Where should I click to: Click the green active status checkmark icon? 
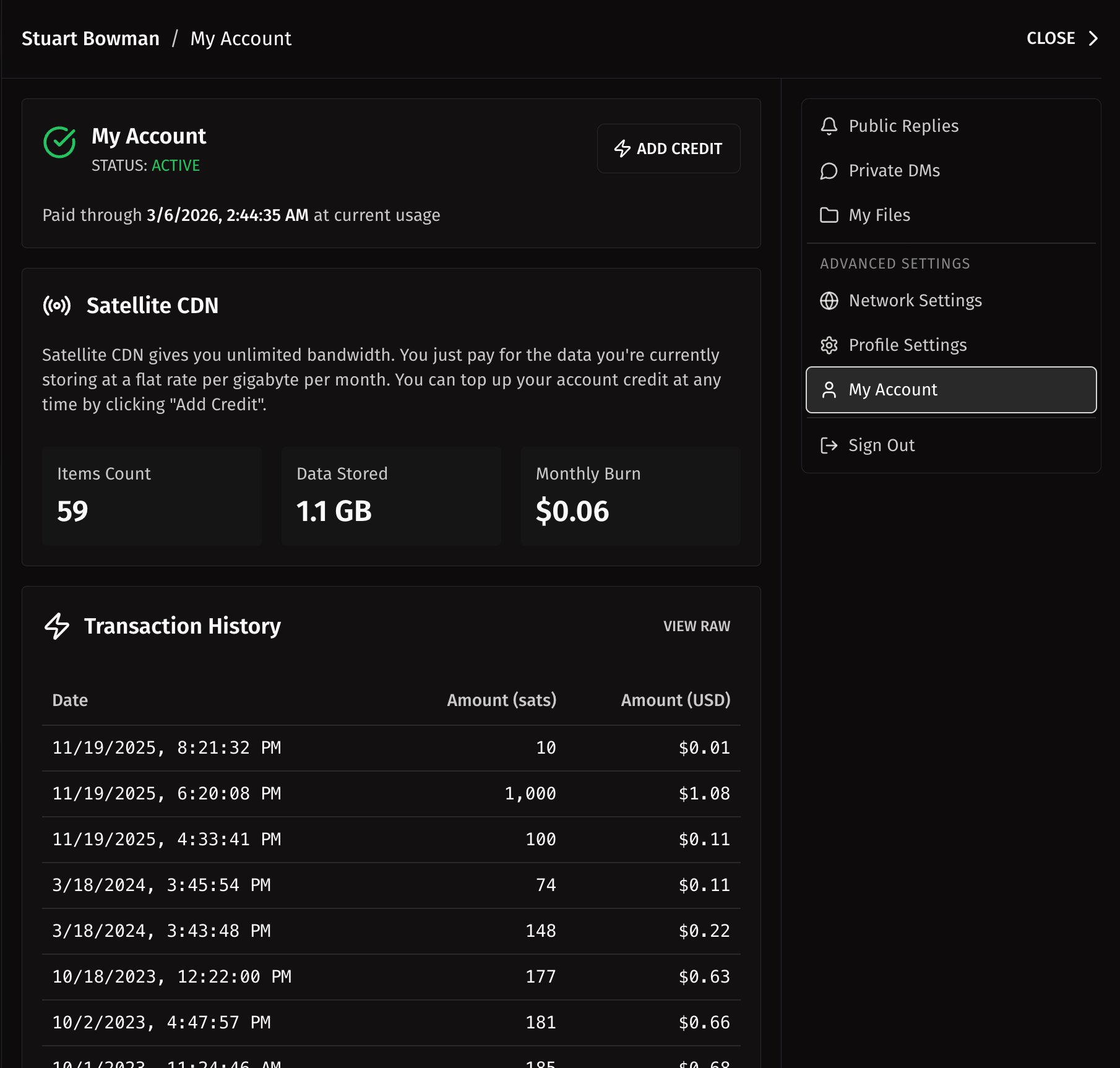tap(59, 142)
